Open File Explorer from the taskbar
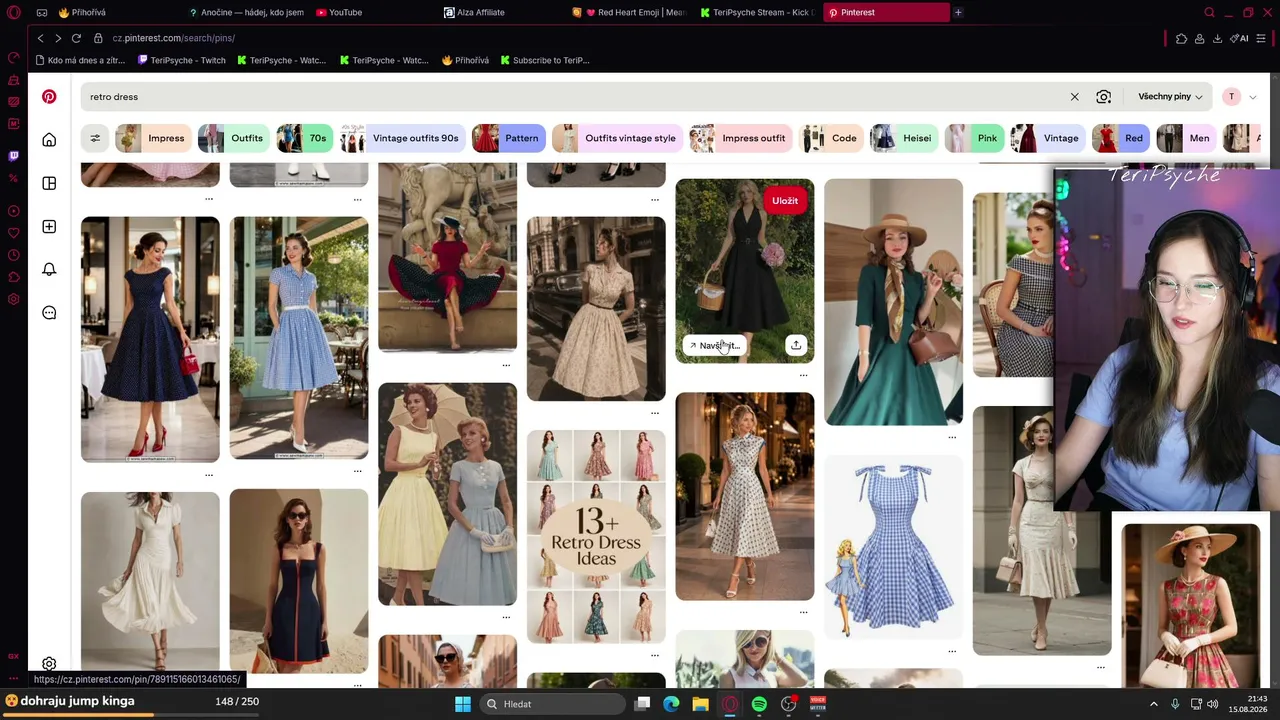The image size is (1280, 720). pos(701,704)
